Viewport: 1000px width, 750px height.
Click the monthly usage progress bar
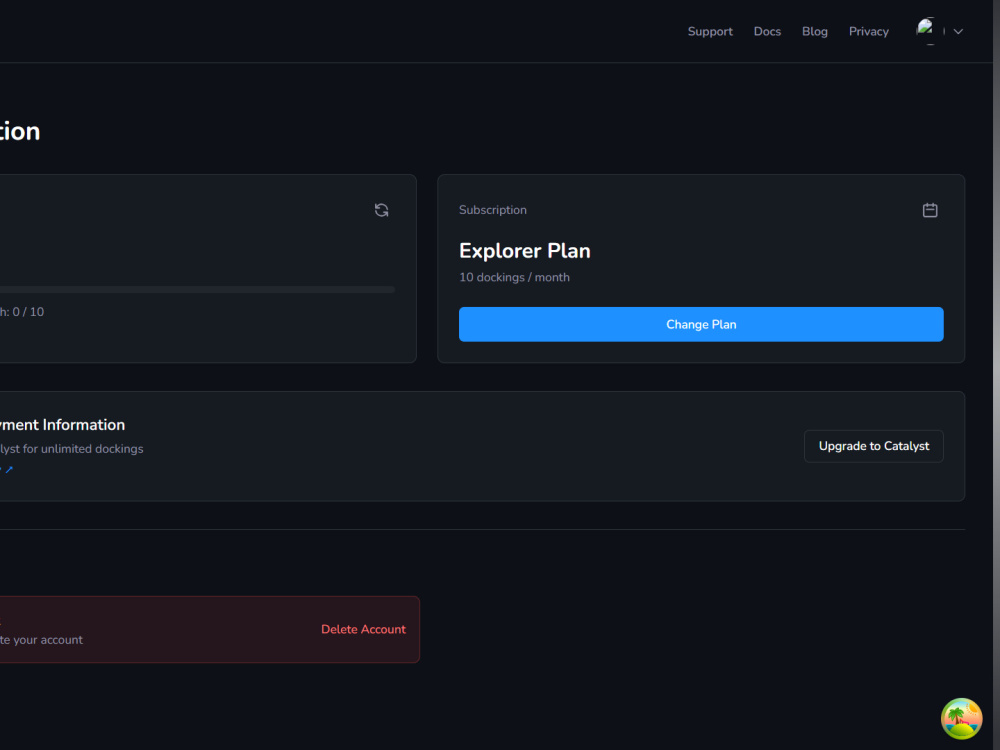(197, 290)
